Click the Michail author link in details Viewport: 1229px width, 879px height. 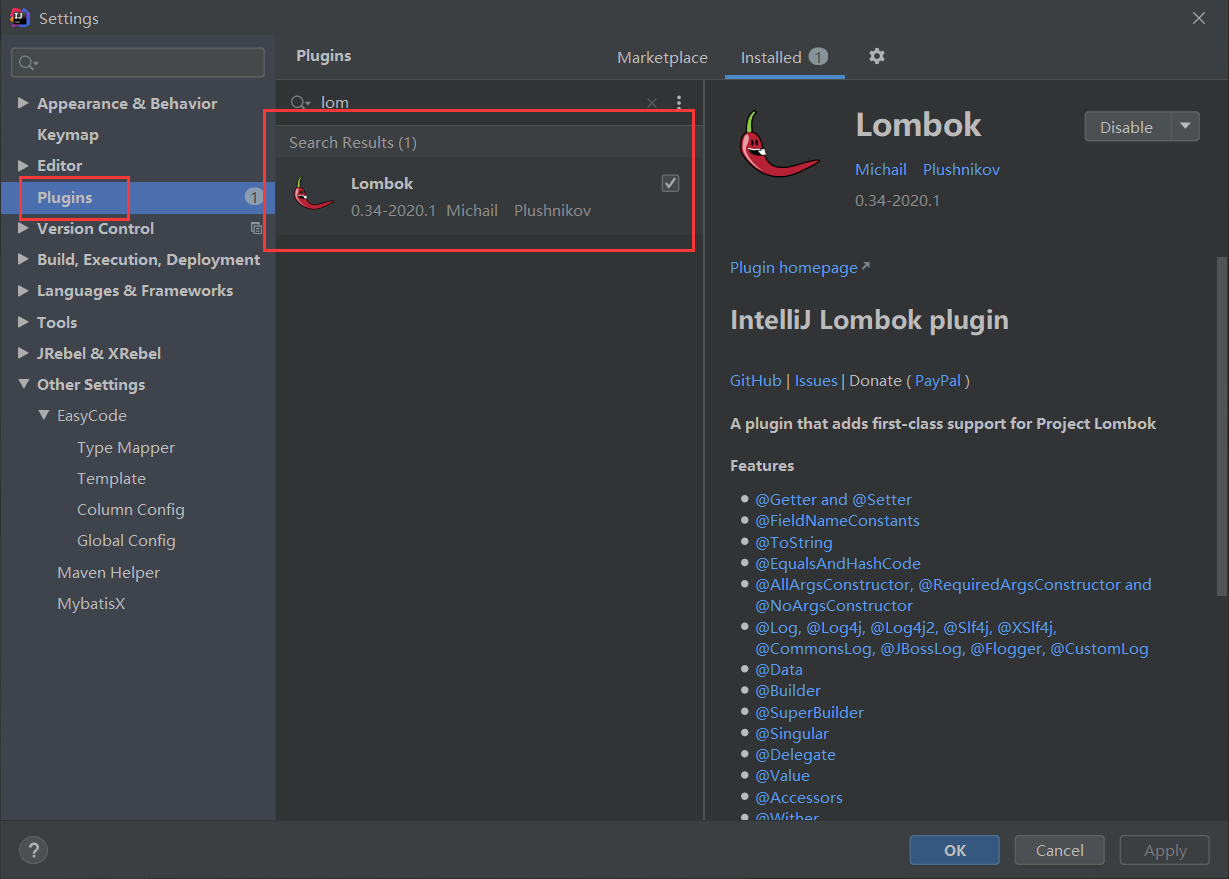click(x=881, y=169)
